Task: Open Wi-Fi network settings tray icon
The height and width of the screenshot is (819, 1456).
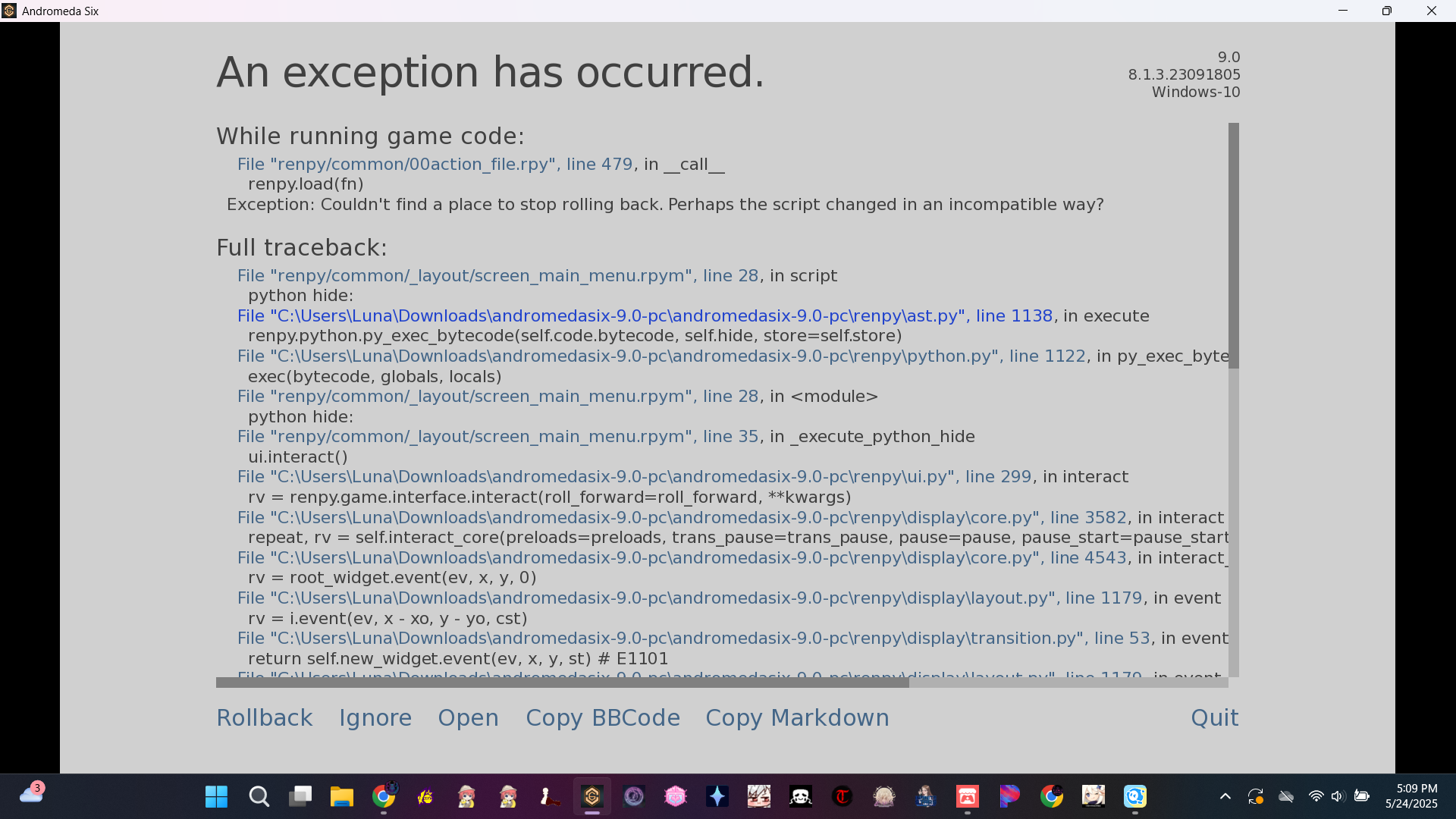Action: [x=1316, y=796]
